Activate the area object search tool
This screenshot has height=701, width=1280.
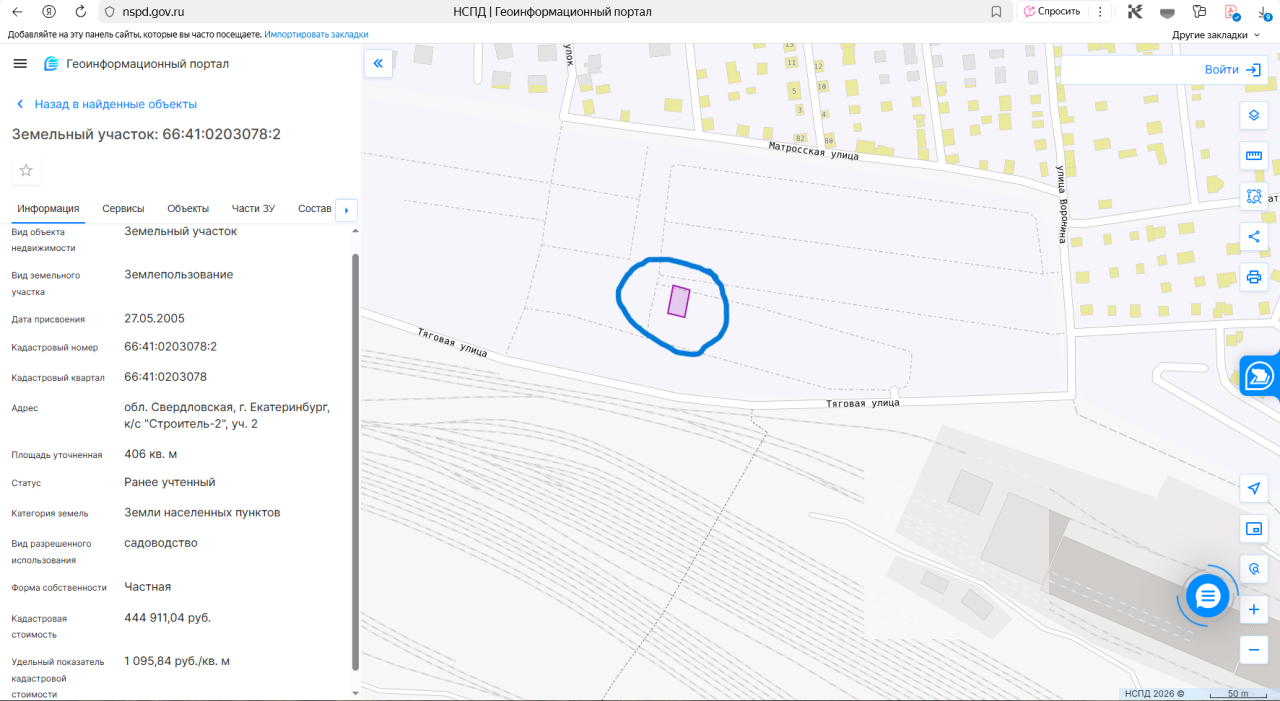[x=1253, y=196]
